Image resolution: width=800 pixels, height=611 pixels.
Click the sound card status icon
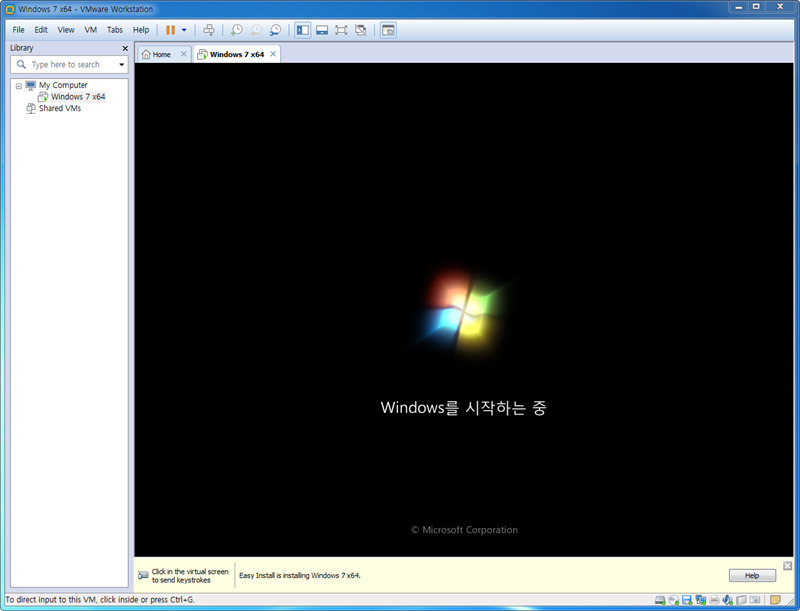(728, 600)
